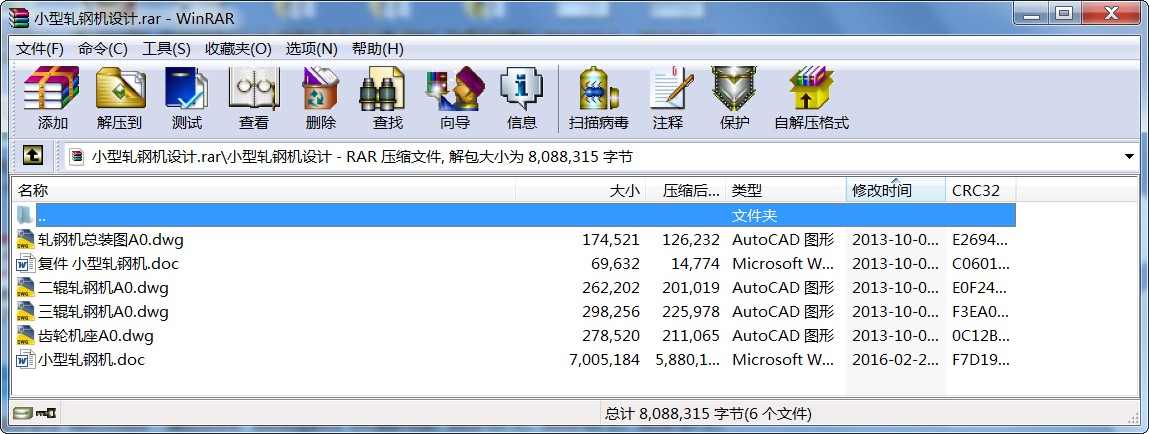Go up one level using arrow button
Viewport: 1149px width, 434px height.
pos(33,156)
